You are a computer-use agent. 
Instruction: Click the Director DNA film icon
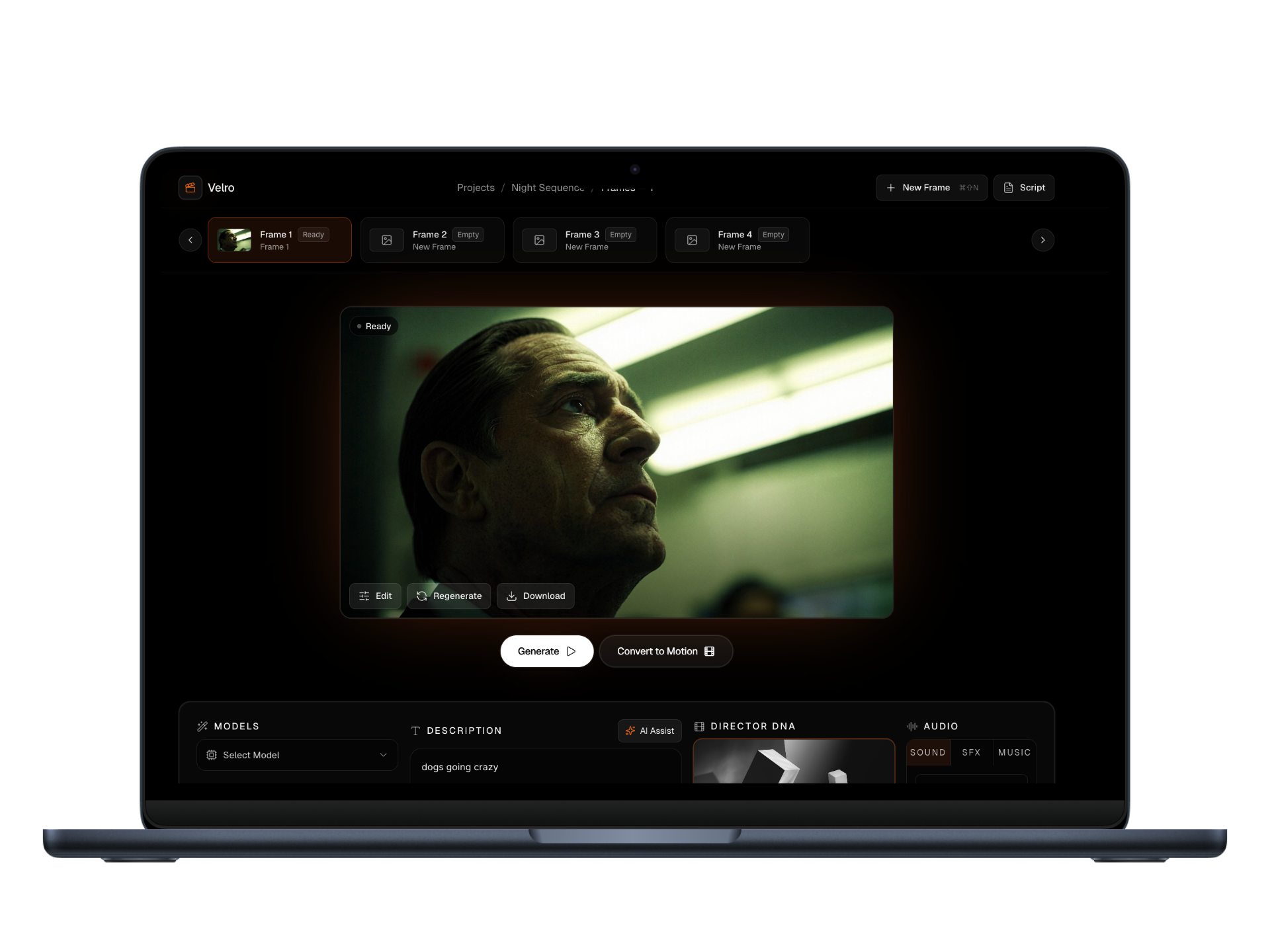click(699, 726)
